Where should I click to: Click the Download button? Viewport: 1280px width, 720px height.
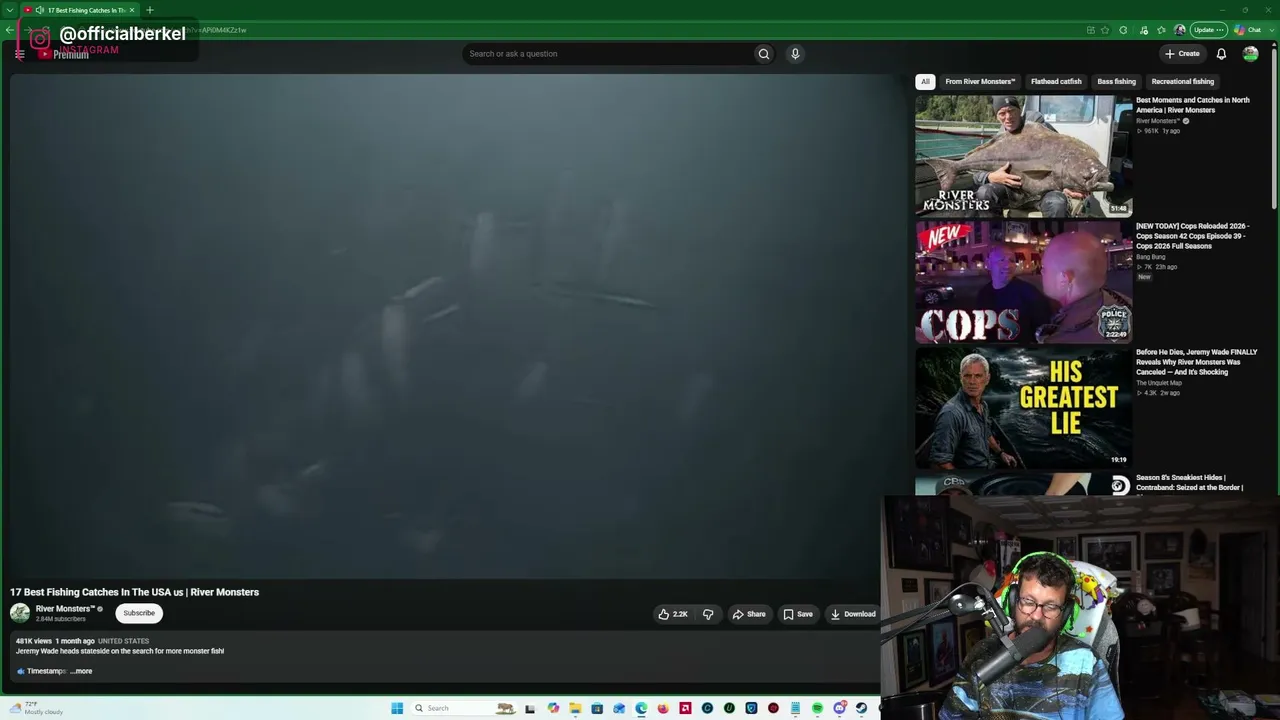[852, 614]
